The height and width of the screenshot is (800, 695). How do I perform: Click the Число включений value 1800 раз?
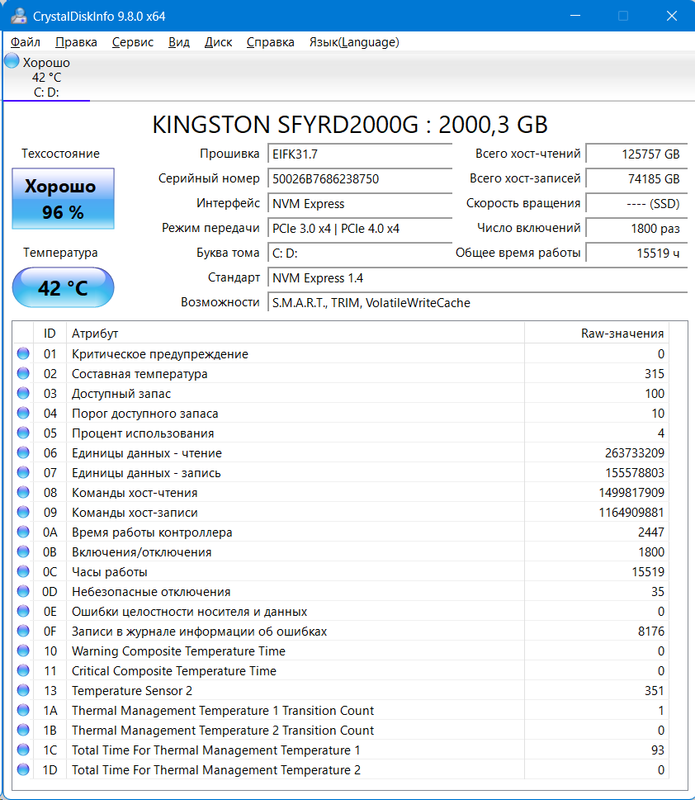(x=636, y=228)
